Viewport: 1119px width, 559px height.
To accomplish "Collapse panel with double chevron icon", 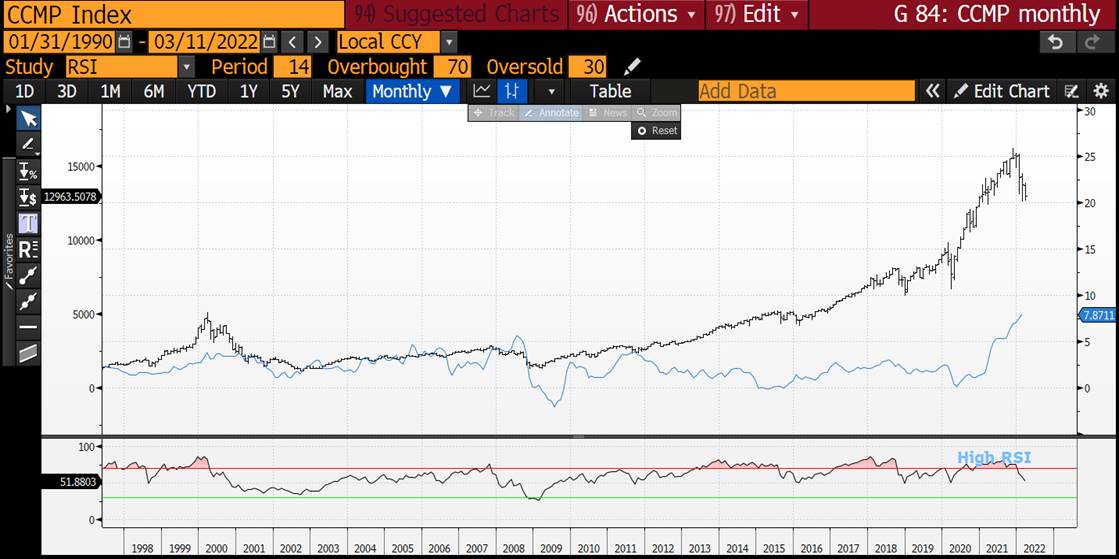I will coord(931,91).
